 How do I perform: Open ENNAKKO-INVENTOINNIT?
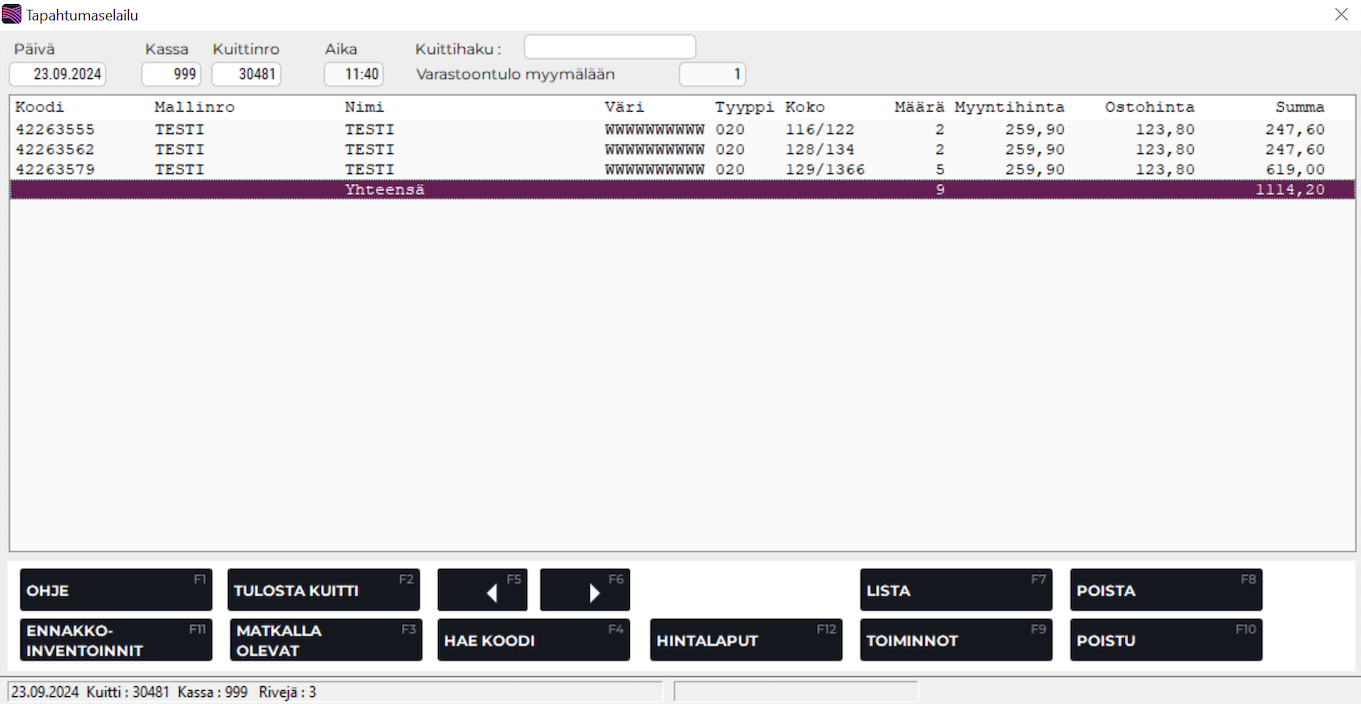coord(116,640)
